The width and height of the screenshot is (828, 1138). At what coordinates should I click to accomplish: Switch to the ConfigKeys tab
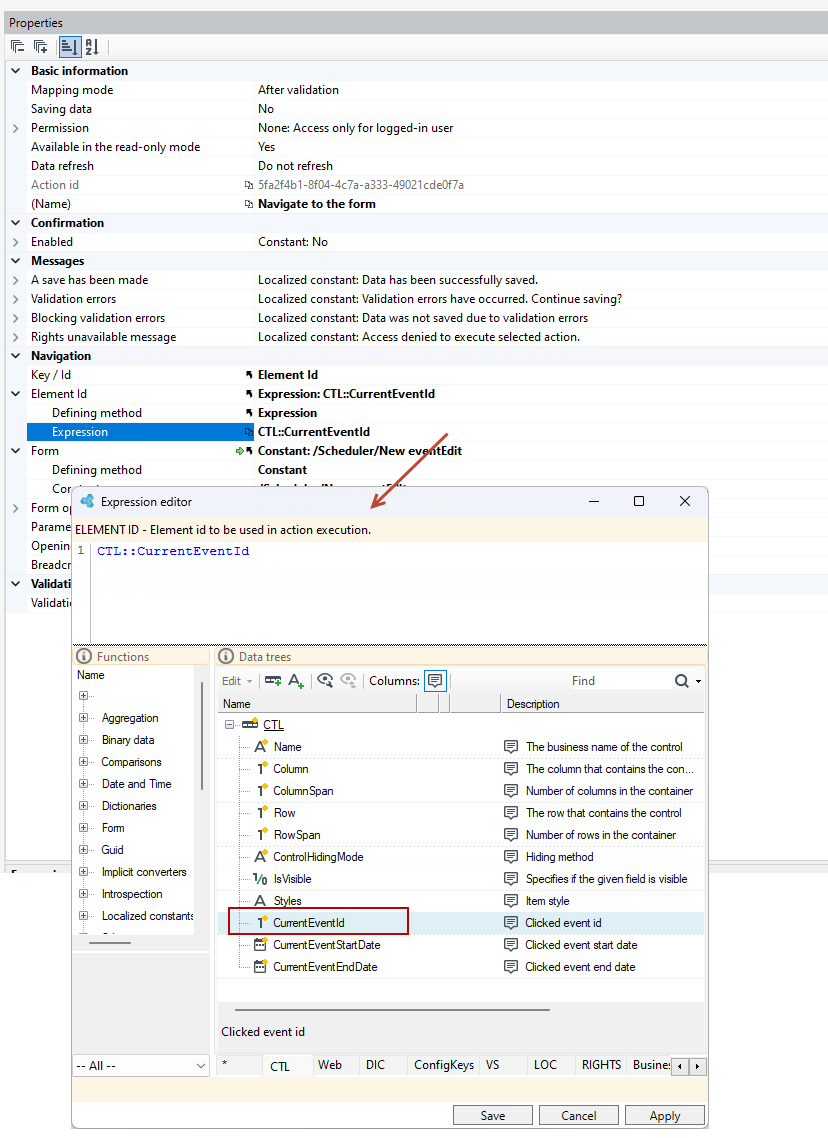pyautogui.click(x=443, y=1065)
